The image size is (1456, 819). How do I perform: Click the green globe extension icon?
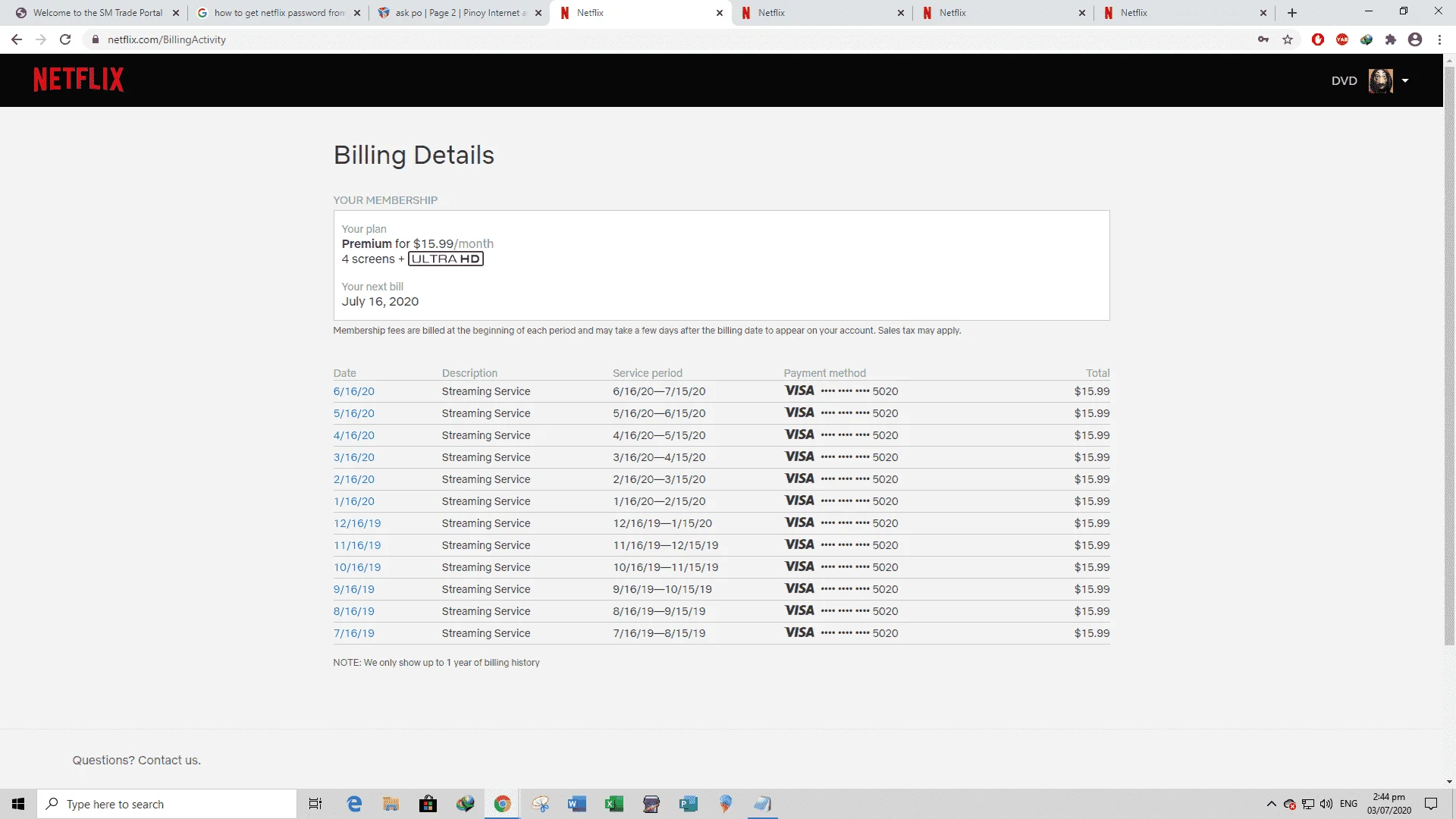pos(1367,39)
